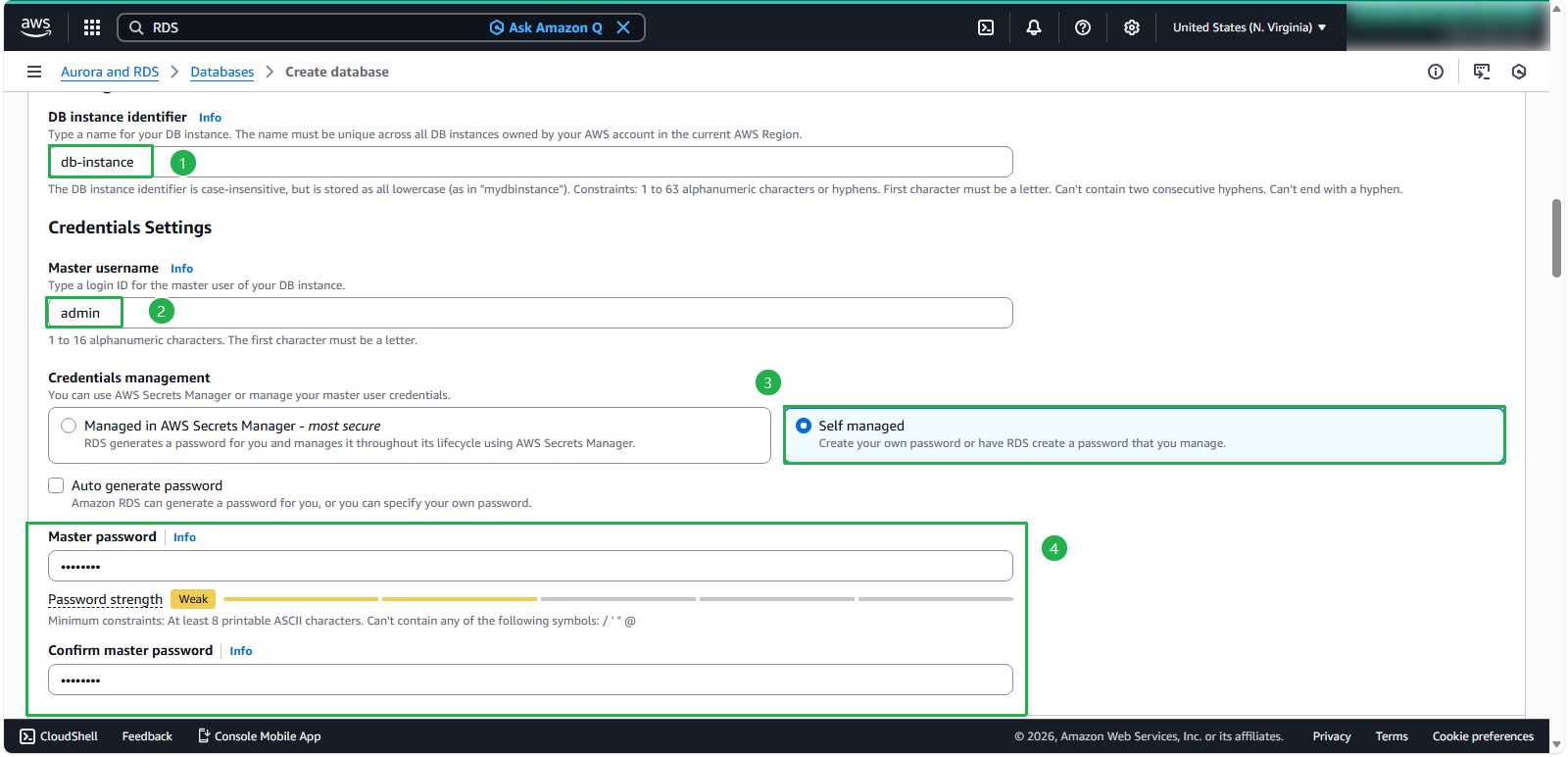Click the Password strength label
Image resolution: width=1568 pixels, height=757 pixels.
105,599
